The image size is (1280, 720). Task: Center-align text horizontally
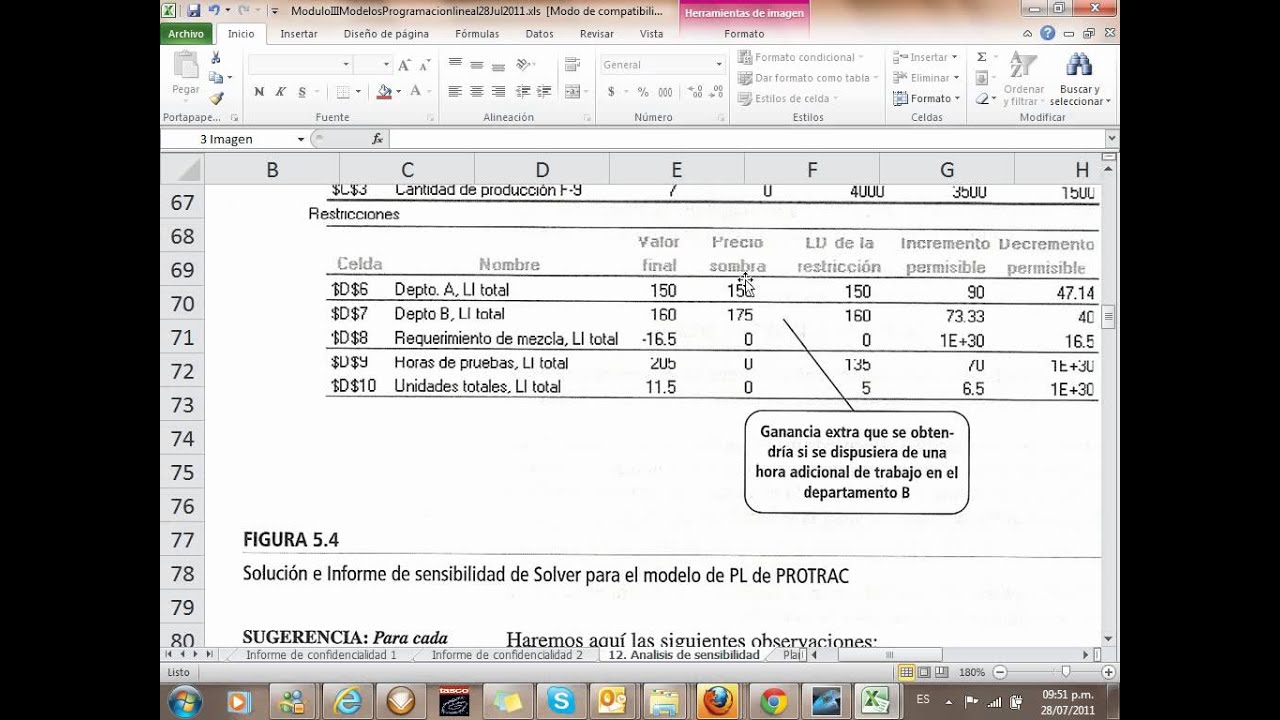tap(476, 91)
